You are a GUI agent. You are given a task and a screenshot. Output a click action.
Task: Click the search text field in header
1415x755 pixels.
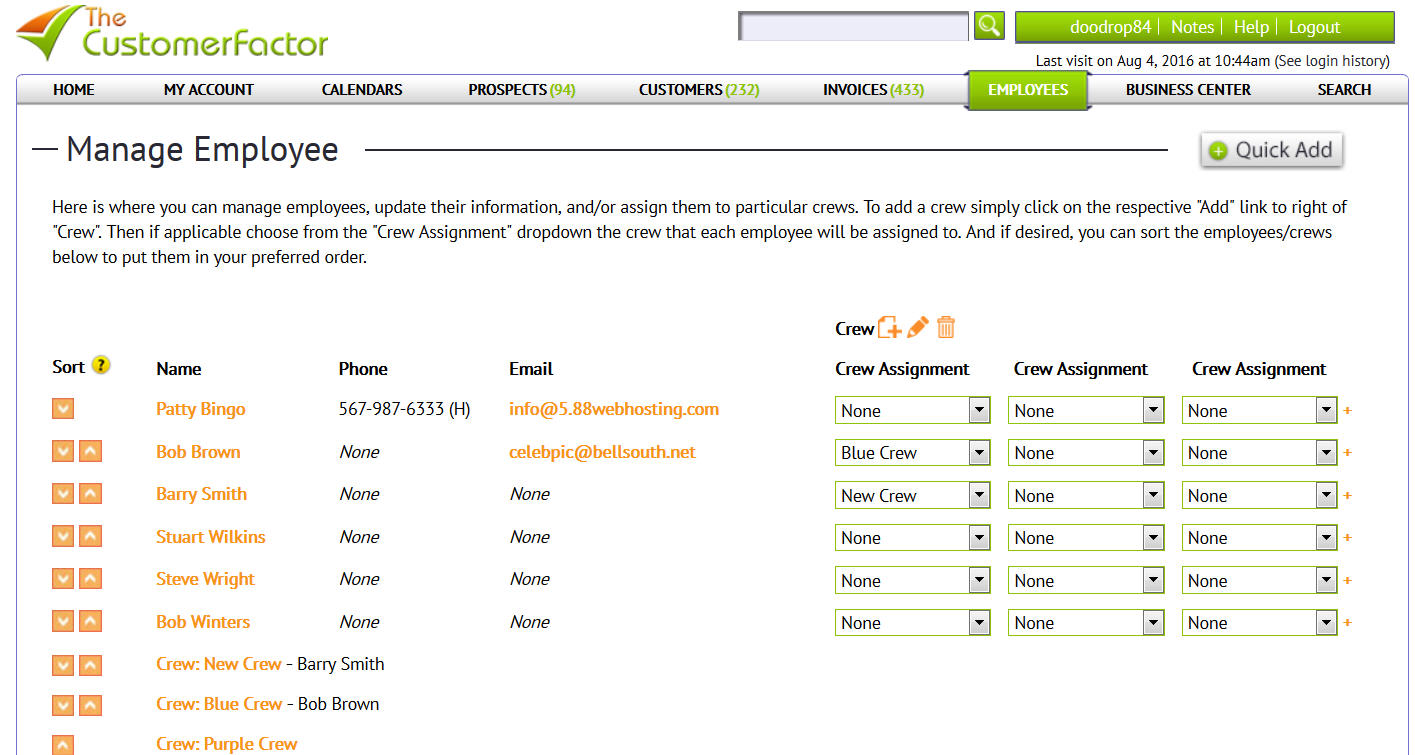click(x=853, y=27)
